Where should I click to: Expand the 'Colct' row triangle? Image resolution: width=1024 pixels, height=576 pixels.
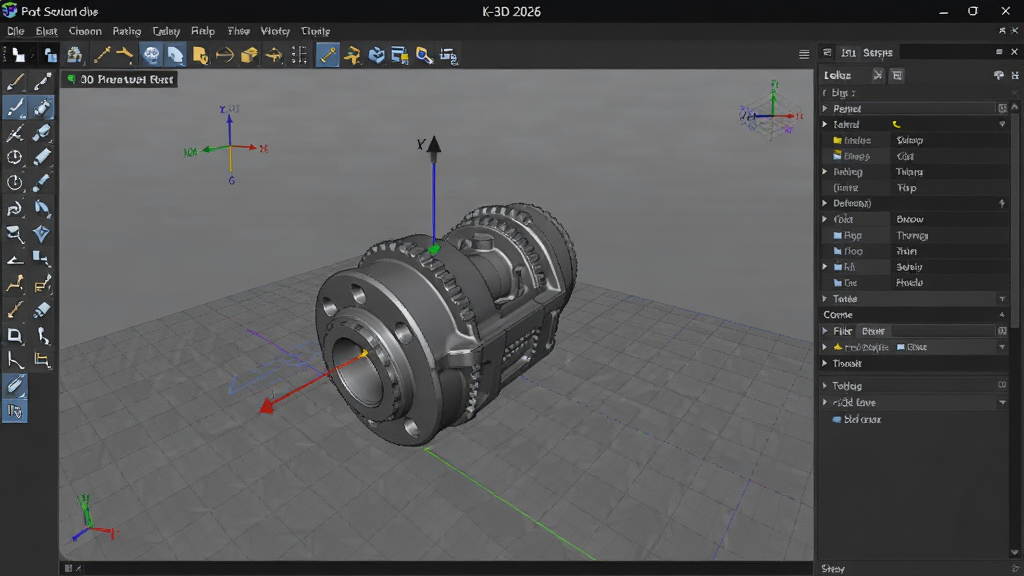(x=825, y=219)
